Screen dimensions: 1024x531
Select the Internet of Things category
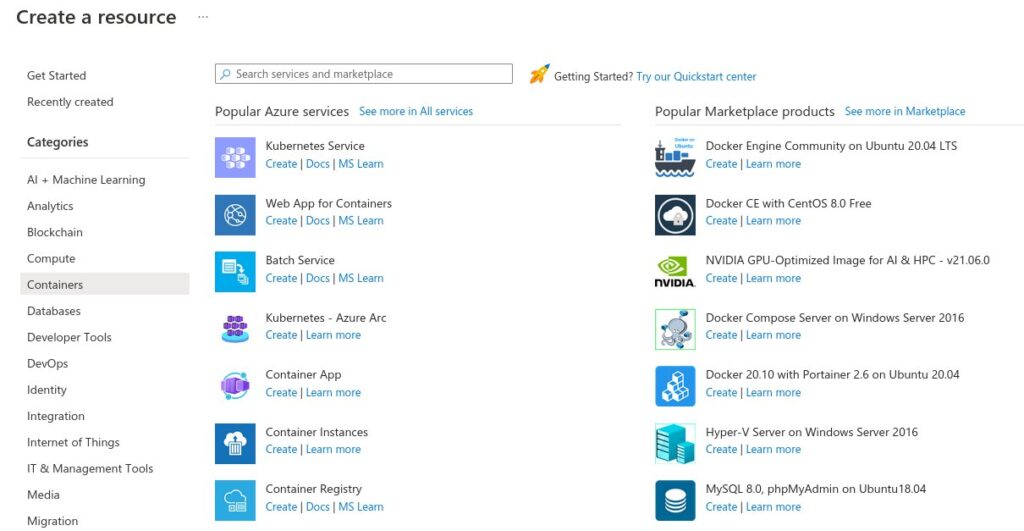(x=73, y=442)
